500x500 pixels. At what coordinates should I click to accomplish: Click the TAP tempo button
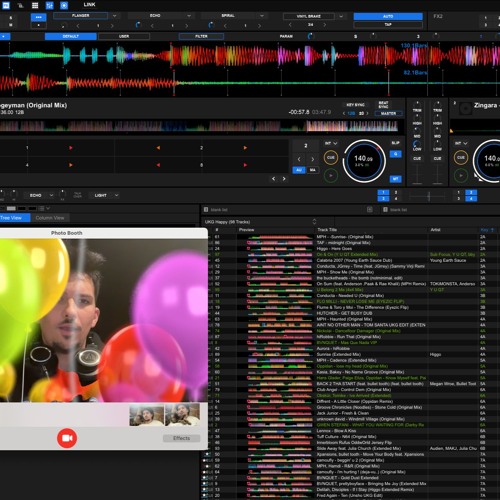point(388,25)
